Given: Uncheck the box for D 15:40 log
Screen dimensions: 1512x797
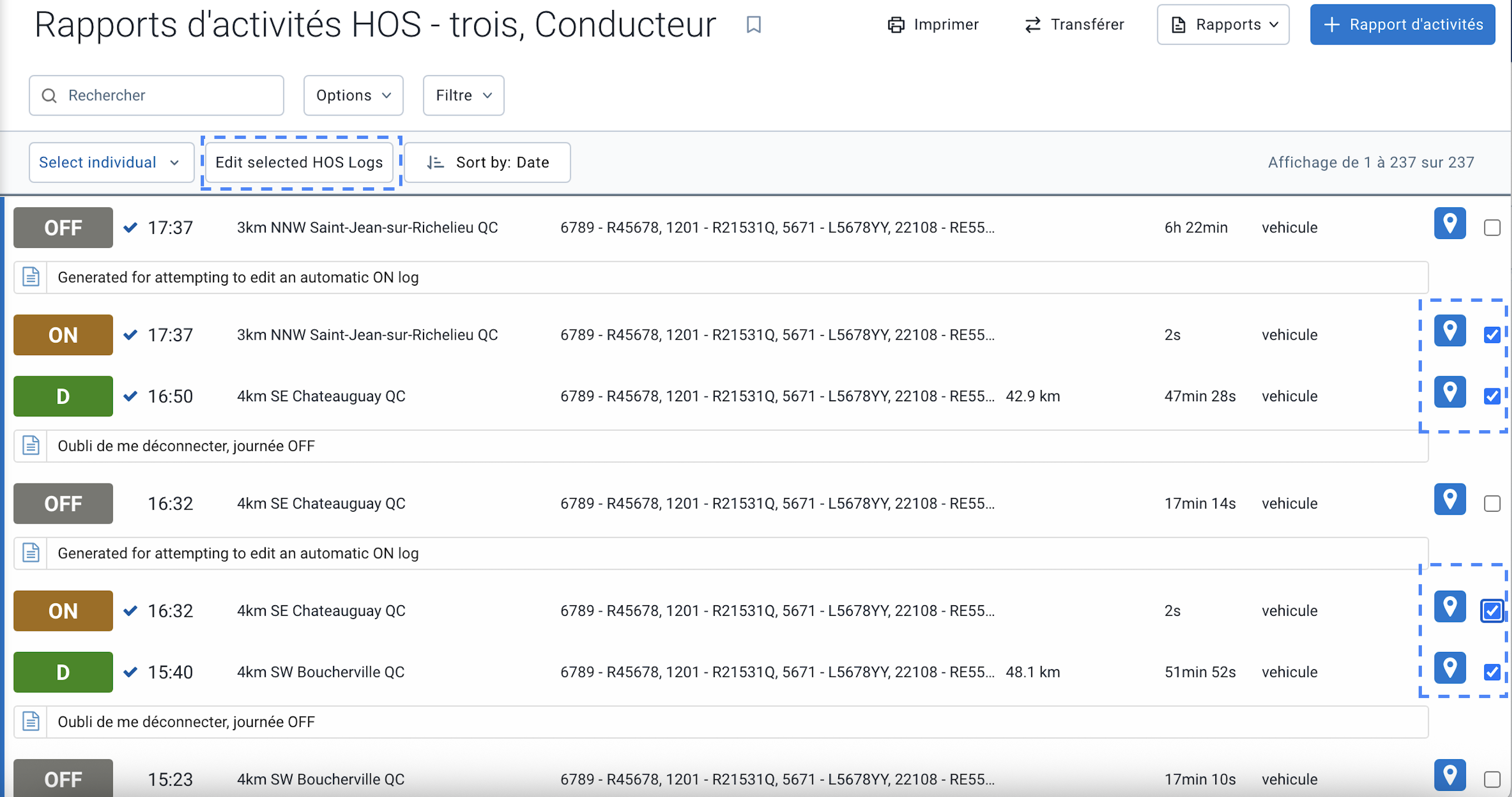Looking at the screenshot, I should [1492, 672].
